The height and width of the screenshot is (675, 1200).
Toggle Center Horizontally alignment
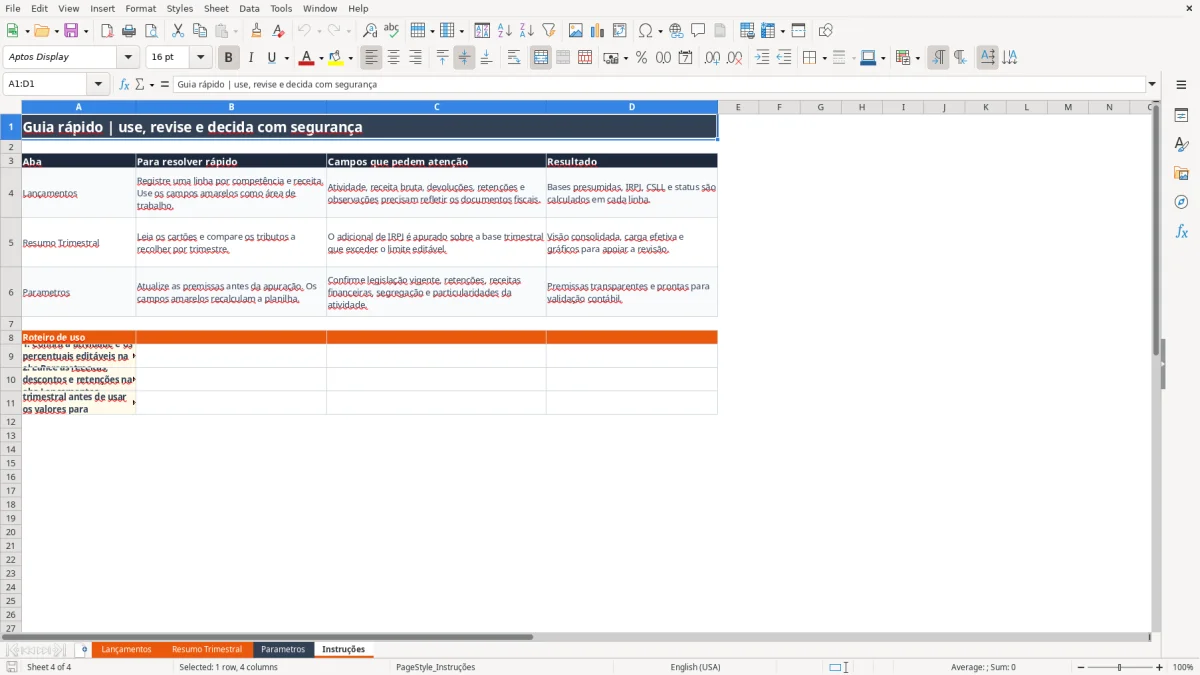pos(393,58)
